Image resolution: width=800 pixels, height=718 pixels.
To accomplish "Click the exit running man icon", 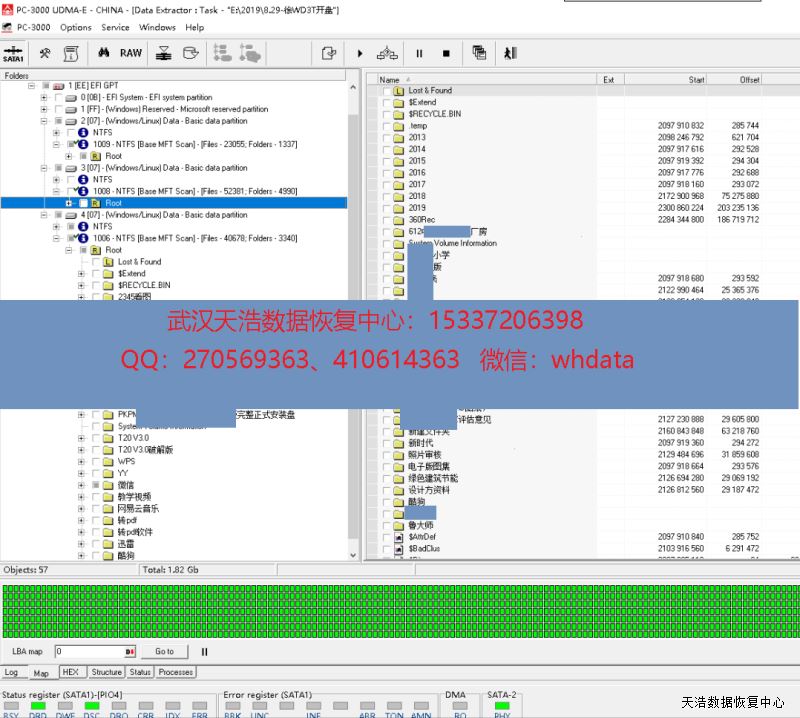I will pyautogui.click(x=510, y=53).
